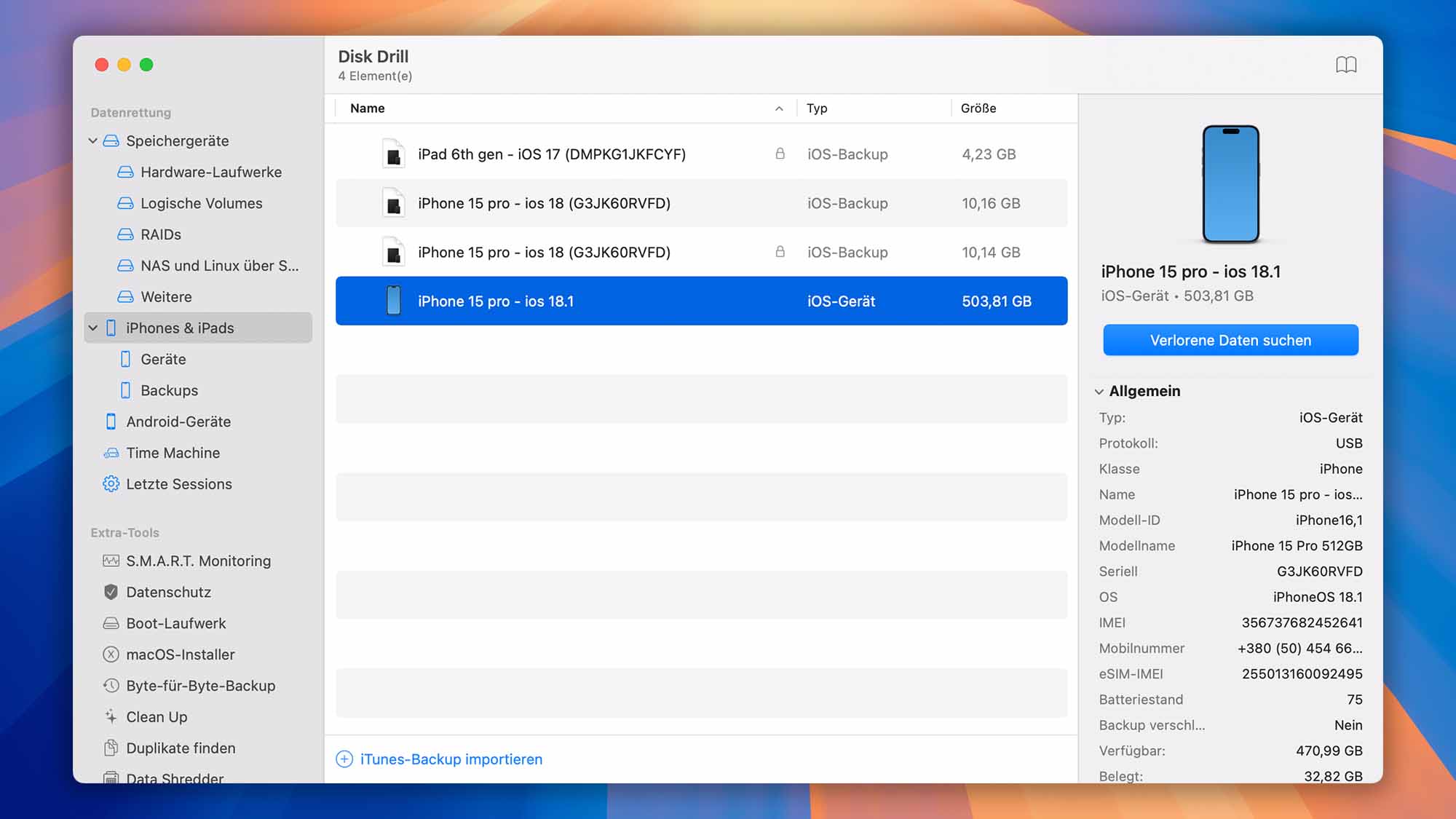Select the iPad 6th gen - iOS 17 backup row
The image size is (1456, 819).
tap(701, 154)
